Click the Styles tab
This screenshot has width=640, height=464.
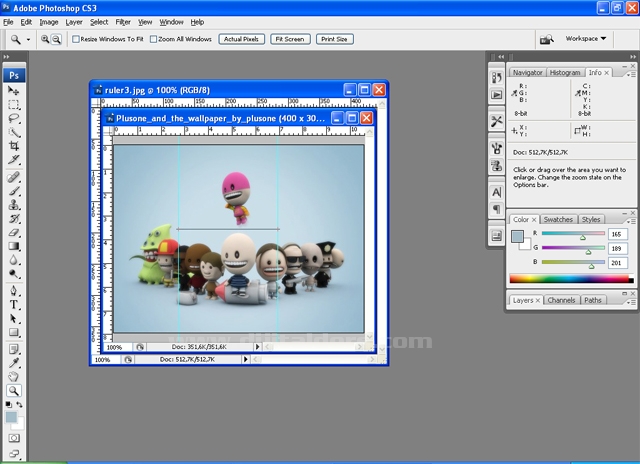[591, 219]
